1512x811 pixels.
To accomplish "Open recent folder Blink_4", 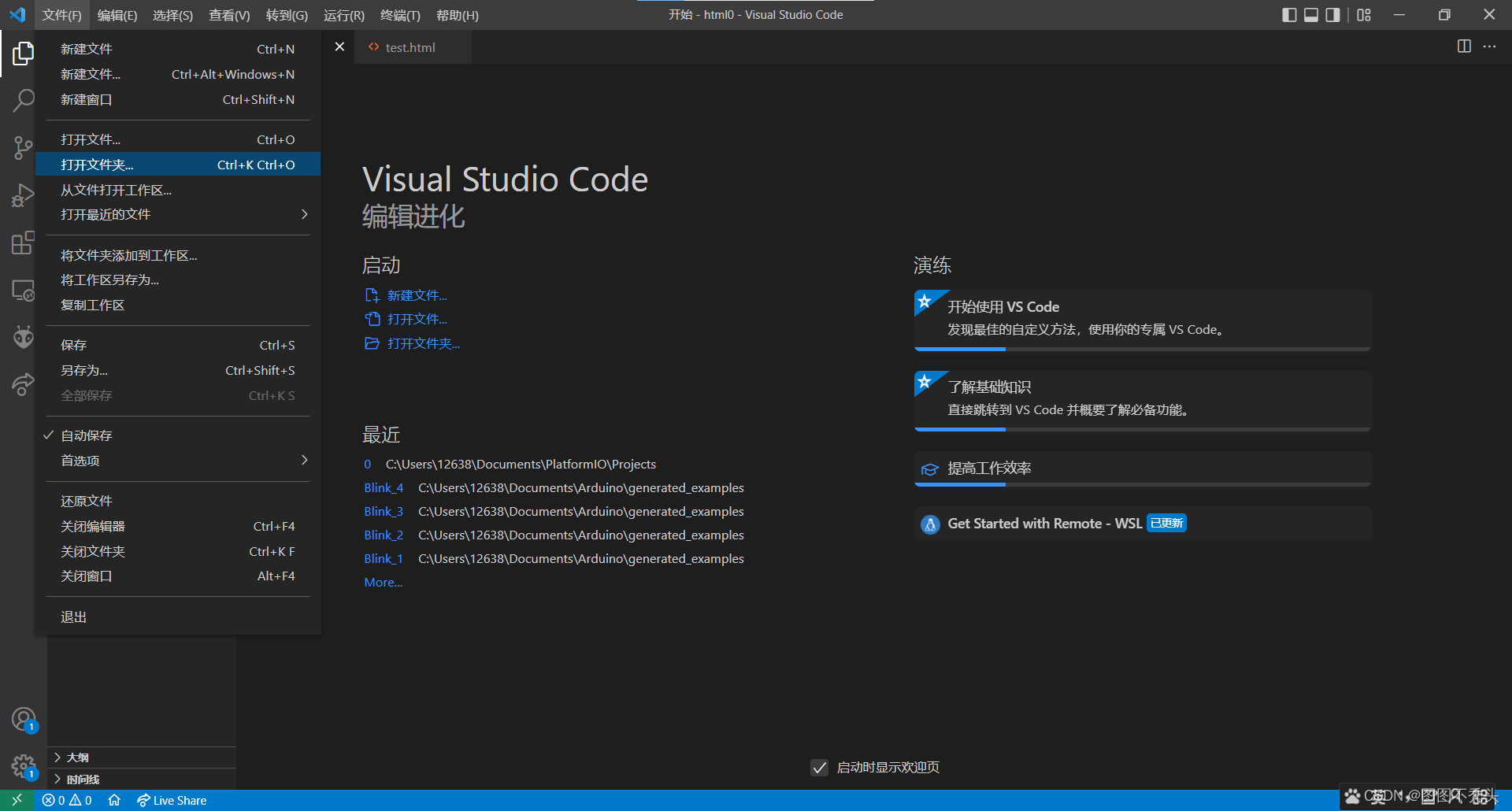I will pos(384,487).
